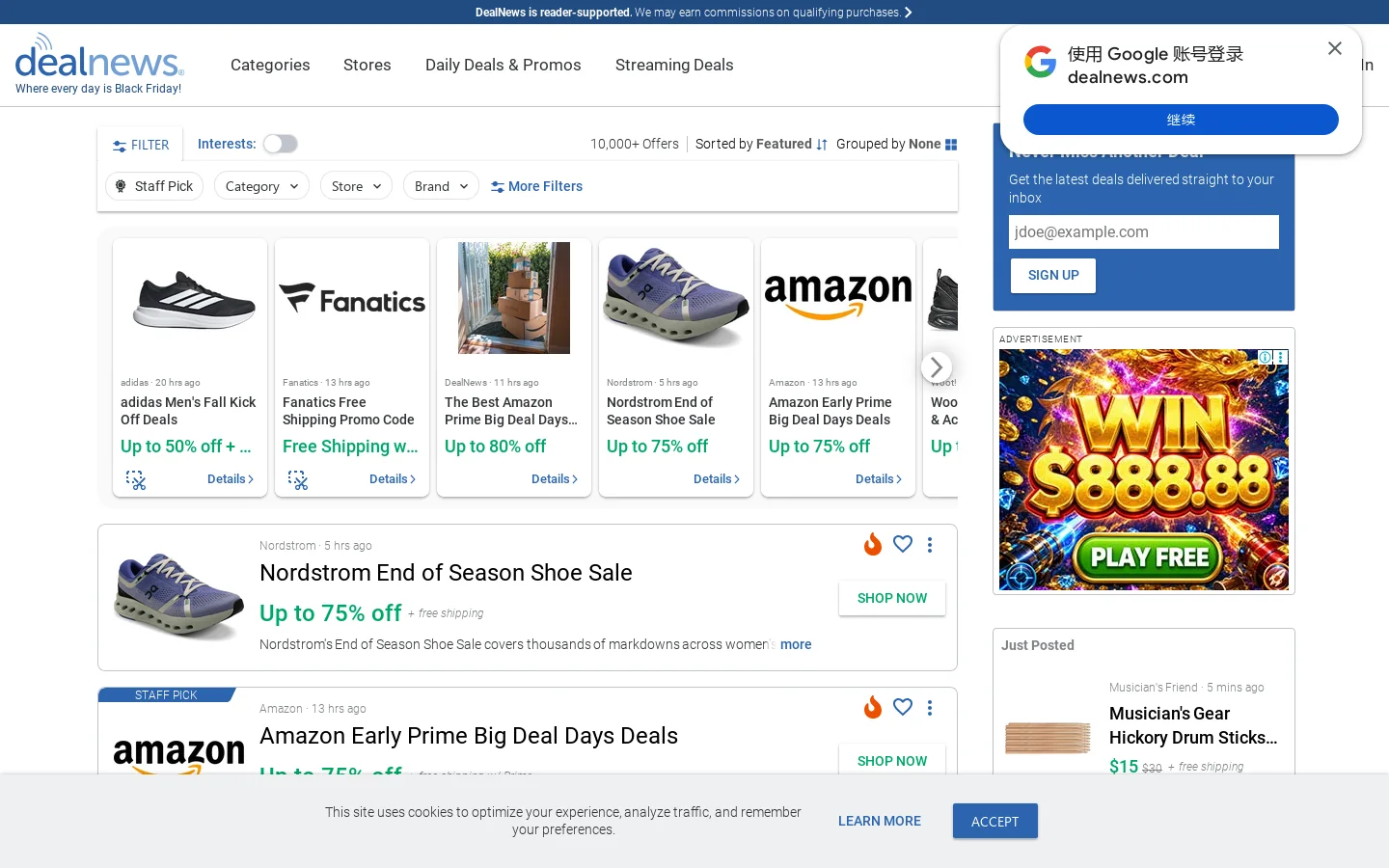Open Details on the adidas card
The image size is (1389, 868).
(x=231, y=479)
